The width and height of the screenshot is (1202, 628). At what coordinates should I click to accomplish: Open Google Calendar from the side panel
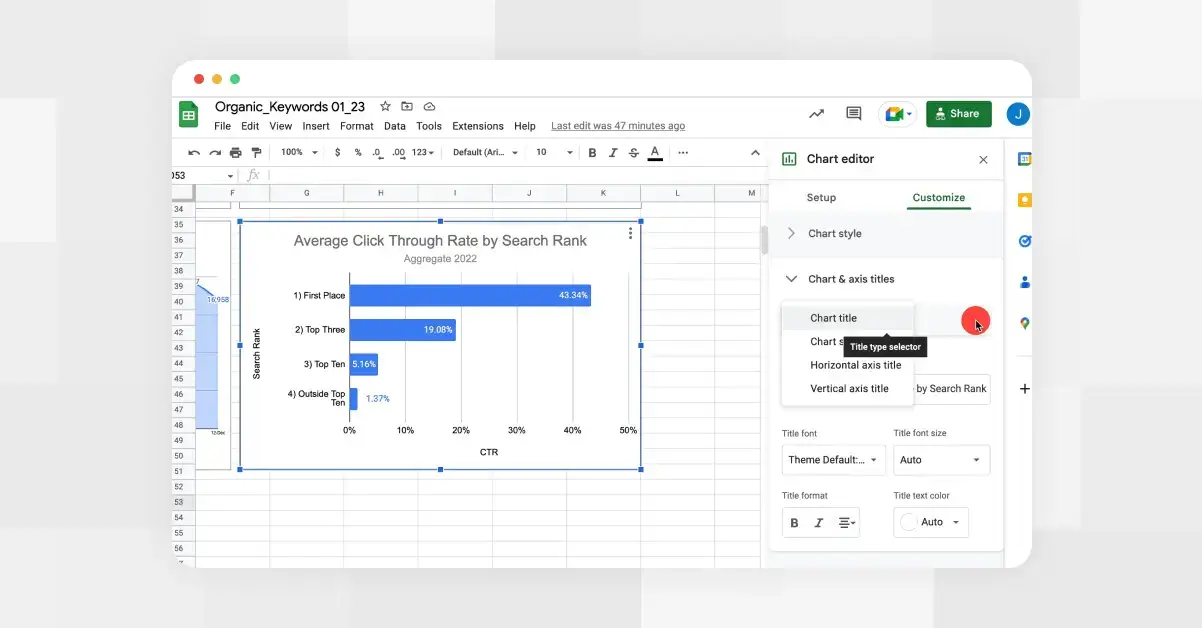tap(1023, 158)
